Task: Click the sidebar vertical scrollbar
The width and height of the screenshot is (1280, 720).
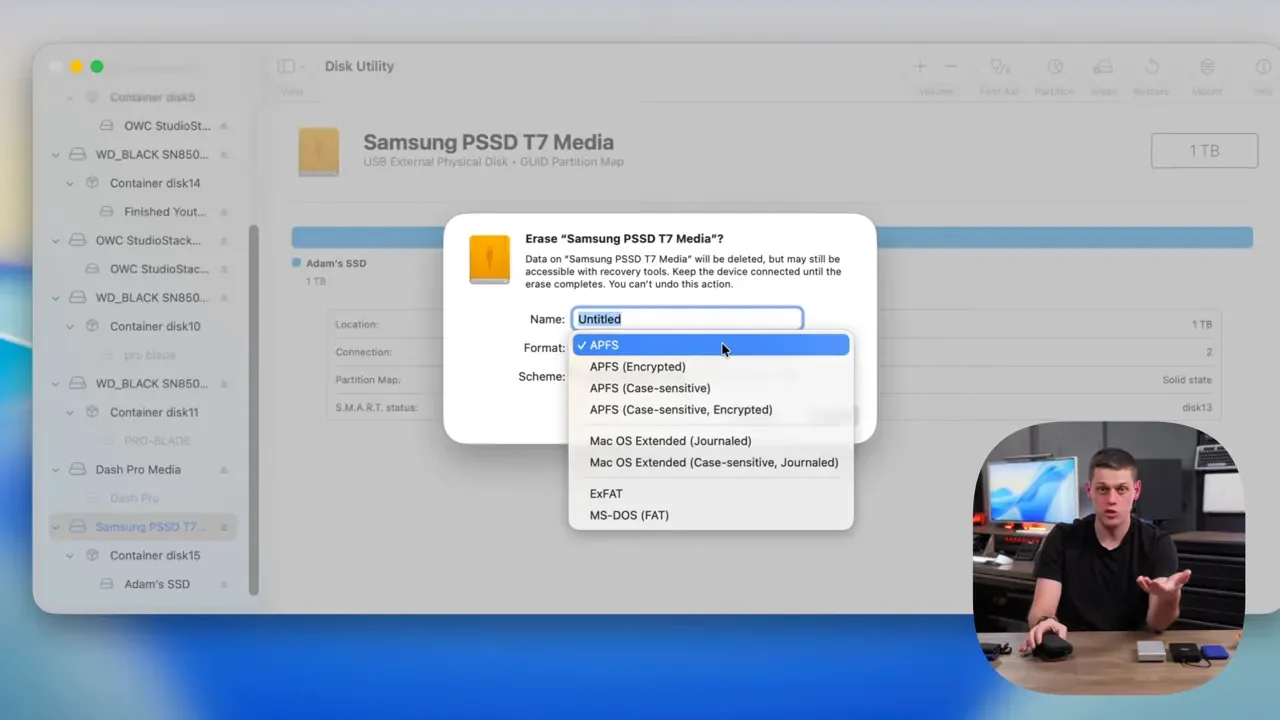Action: point(254,410)
